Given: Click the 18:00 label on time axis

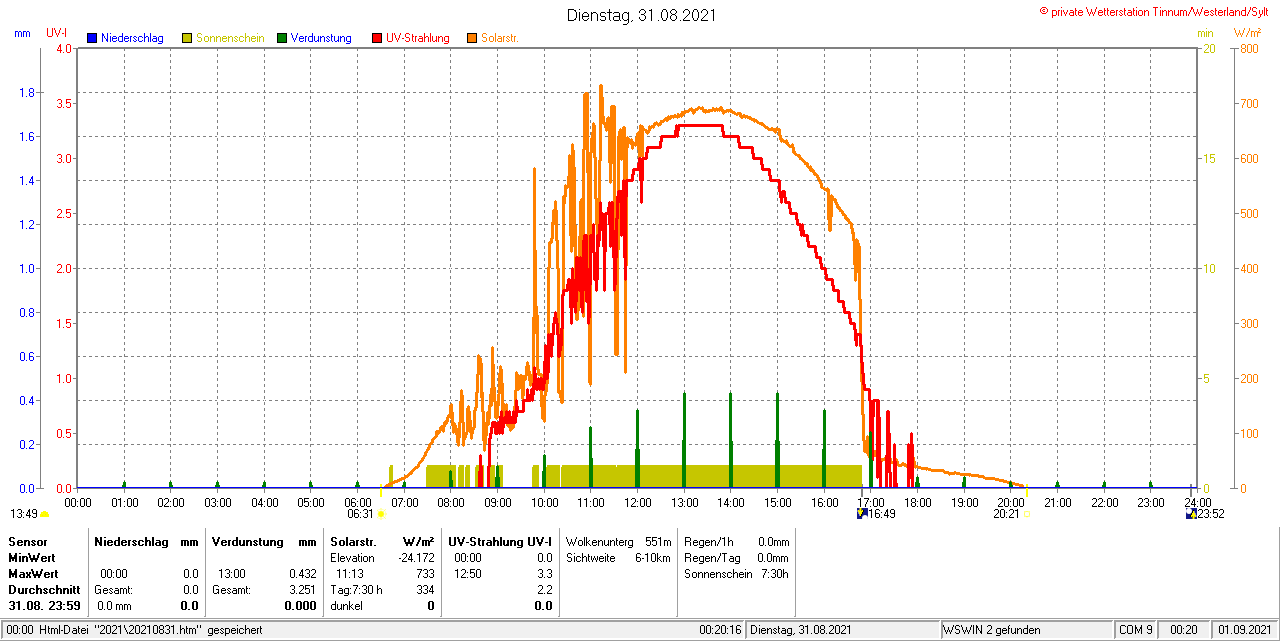Looking at the screenshot, I should (917, 502).
